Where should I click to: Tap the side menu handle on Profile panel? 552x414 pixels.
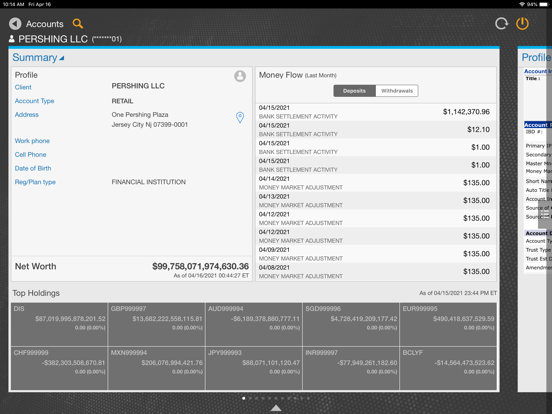545,215
